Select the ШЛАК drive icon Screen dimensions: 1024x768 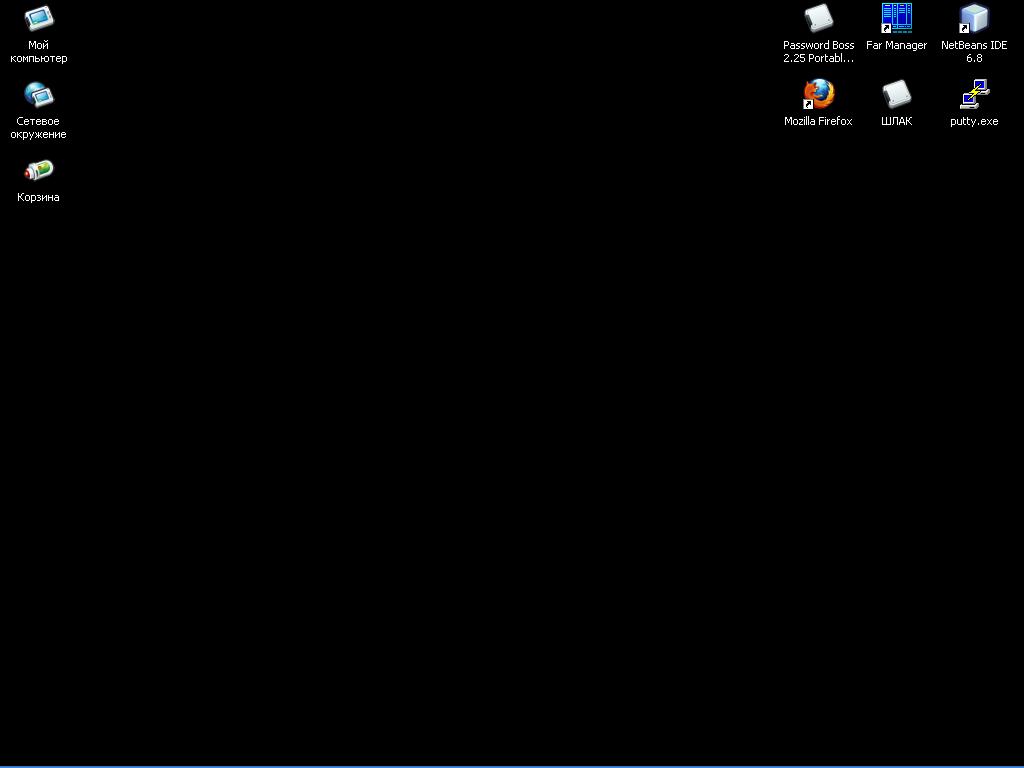[896, 95]
